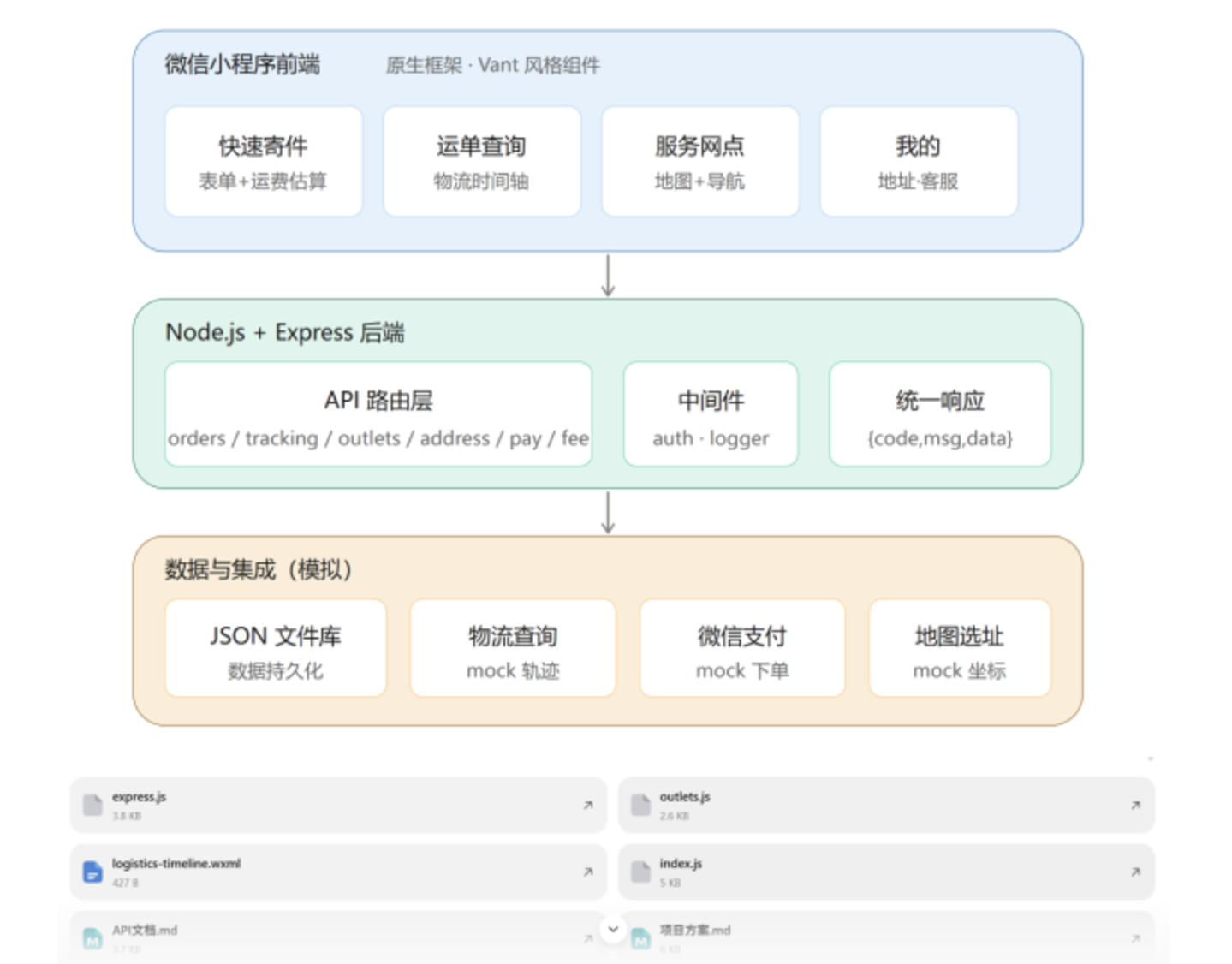Select the logistics-timeline.wxml file name

click(x=176, y=864)
